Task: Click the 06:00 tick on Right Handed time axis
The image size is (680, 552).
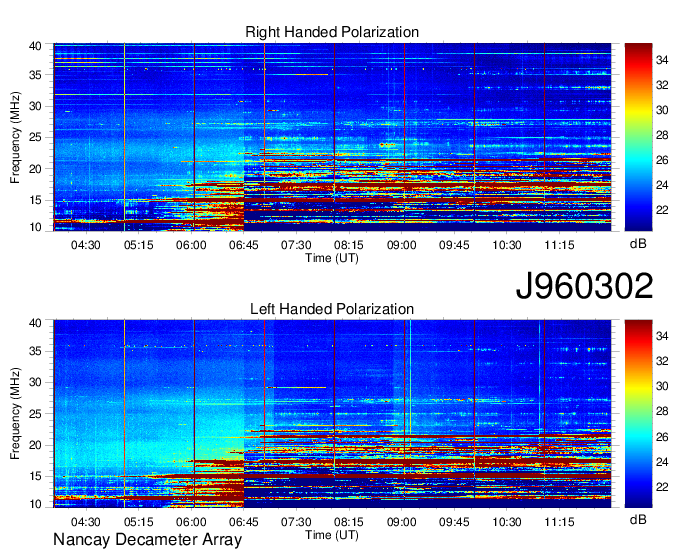Action: tap(191, 245)
